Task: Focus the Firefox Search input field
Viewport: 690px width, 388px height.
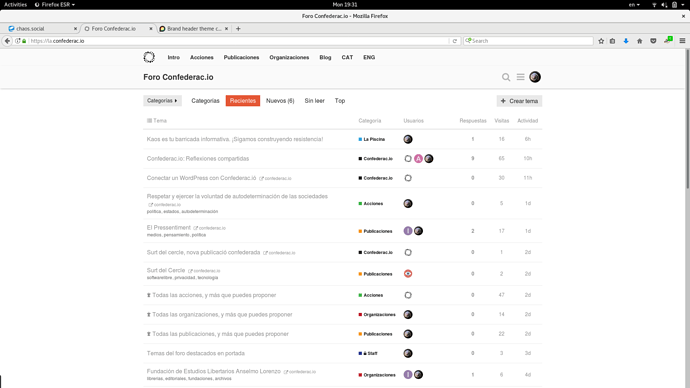Action: pyautogui.click(x=528, y=41)
